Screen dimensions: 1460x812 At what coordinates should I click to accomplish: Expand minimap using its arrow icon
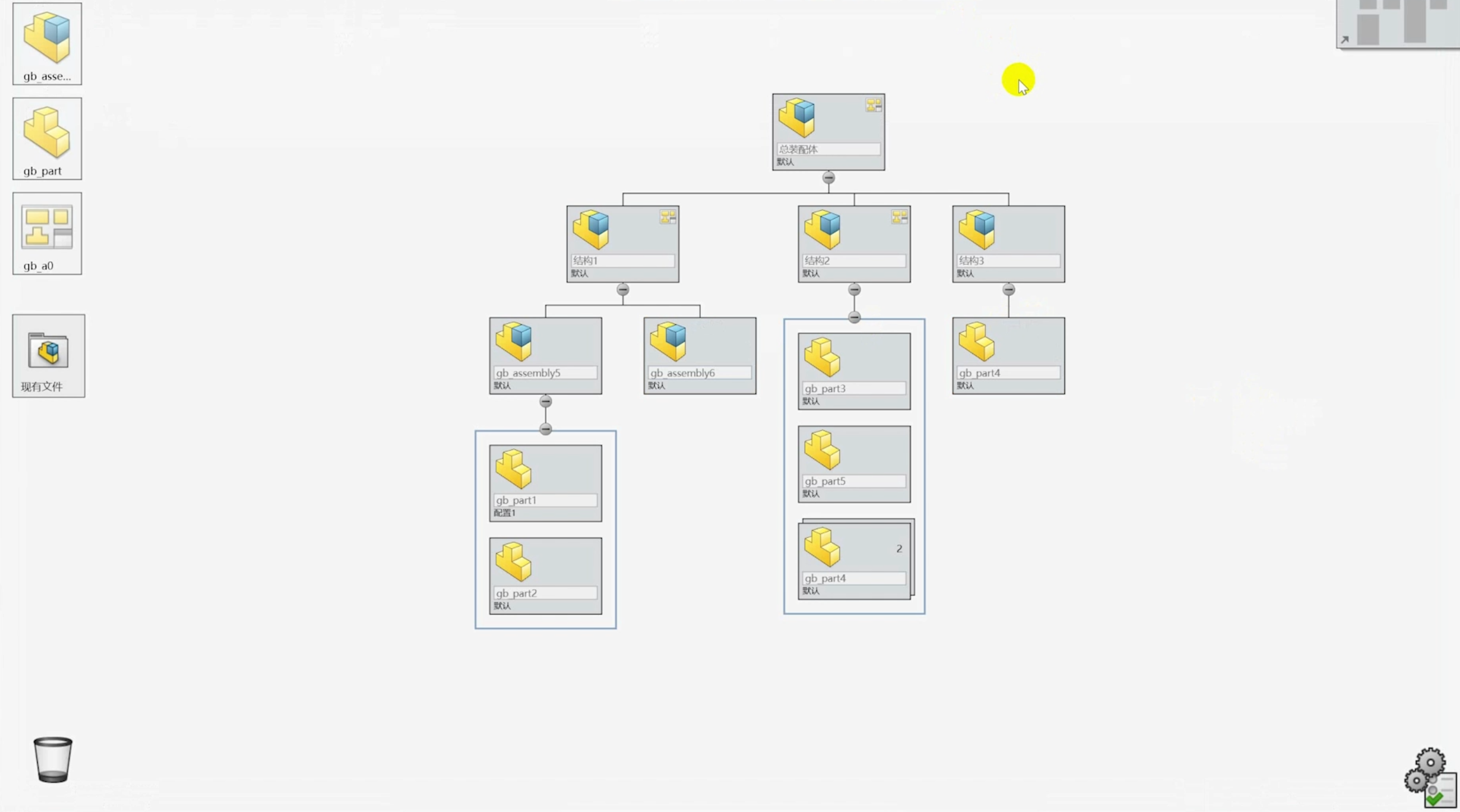pos(1345,40)
